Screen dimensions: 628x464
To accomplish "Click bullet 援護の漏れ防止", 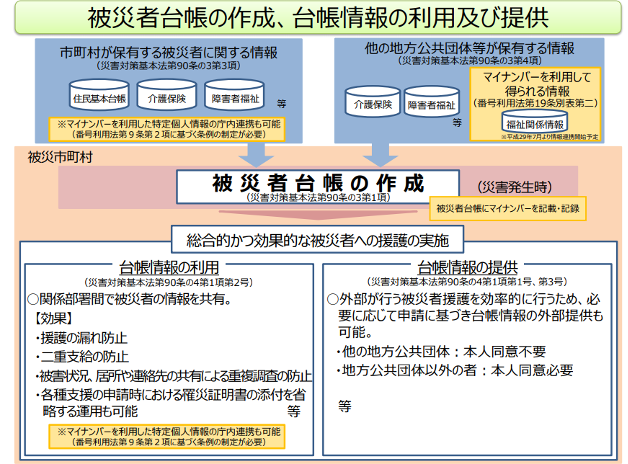I will tap(81, 338).
